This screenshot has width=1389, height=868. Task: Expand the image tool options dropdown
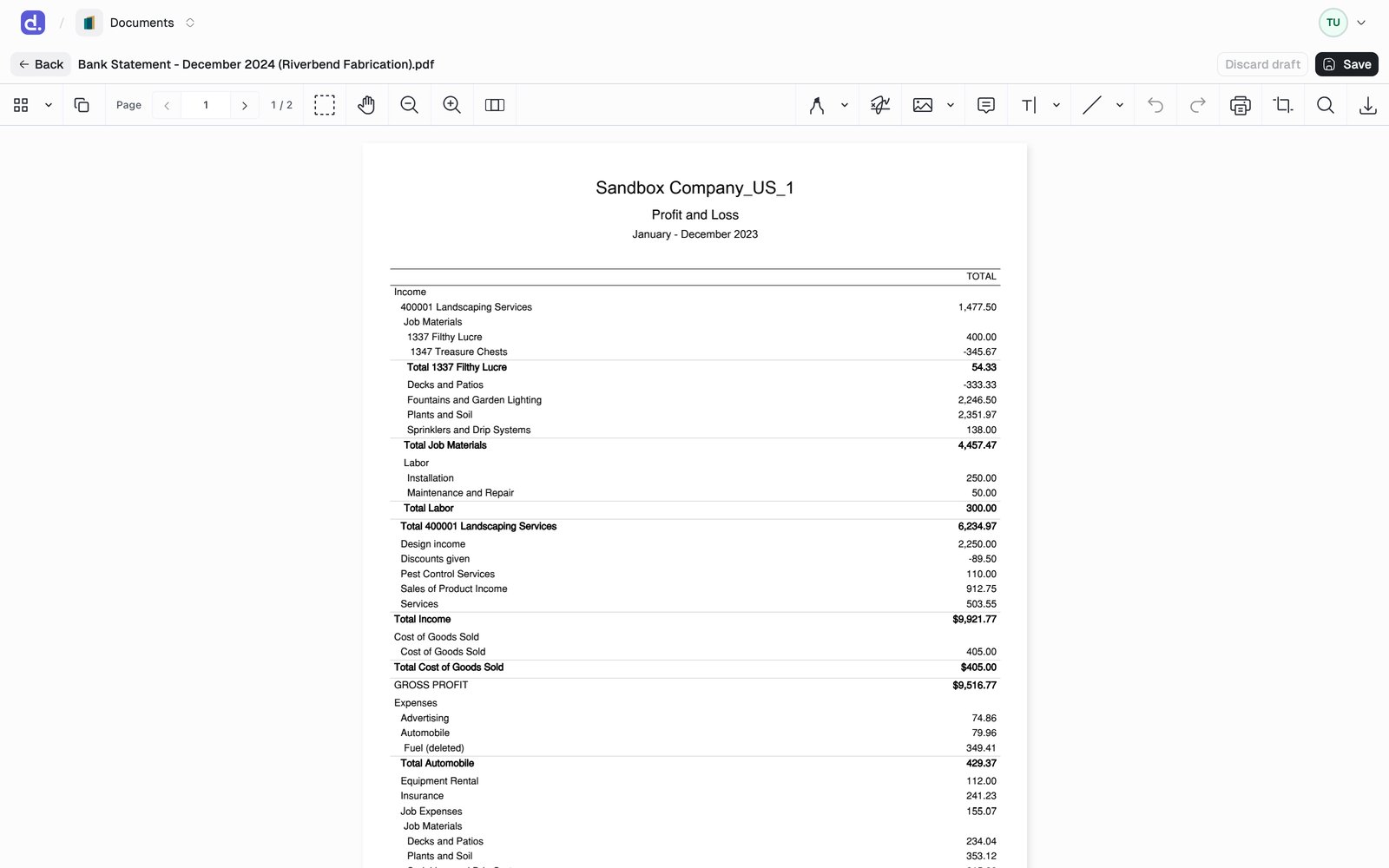(x=951, y=105)
